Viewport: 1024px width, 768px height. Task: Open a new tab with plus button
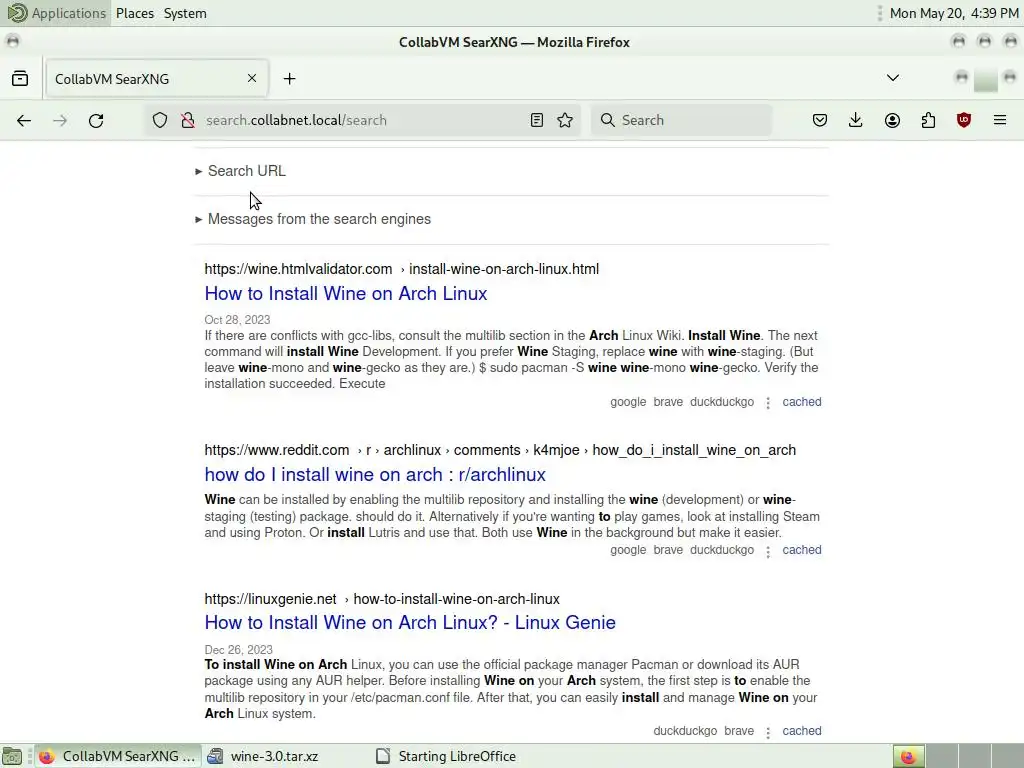click(x=289, y=78)
